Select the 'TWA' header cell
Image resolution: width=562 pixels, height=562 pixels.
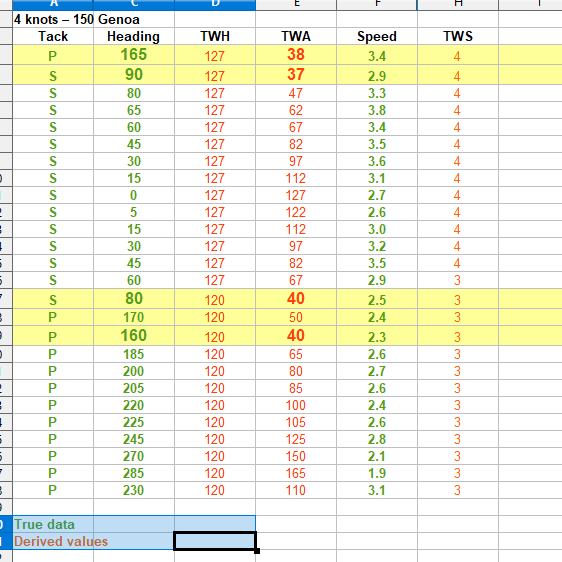tap(296, 36)
